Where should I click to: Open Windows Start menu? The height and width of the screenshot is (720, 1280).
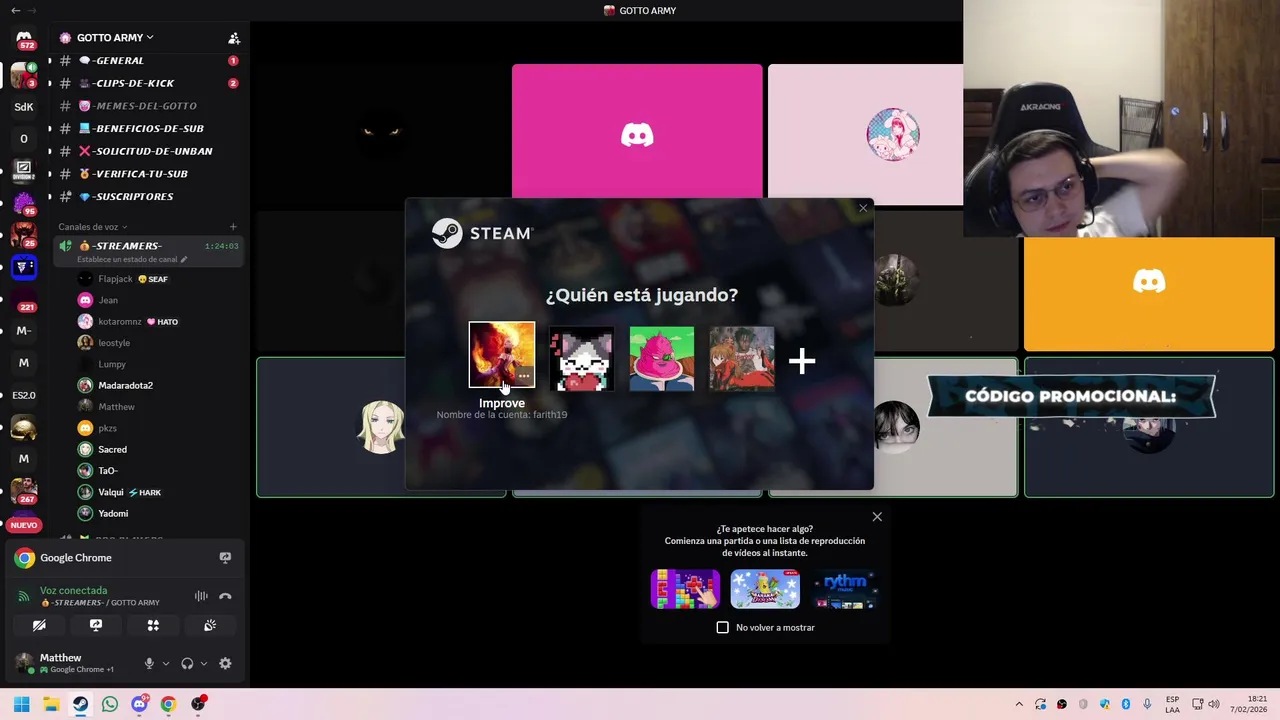22,704
